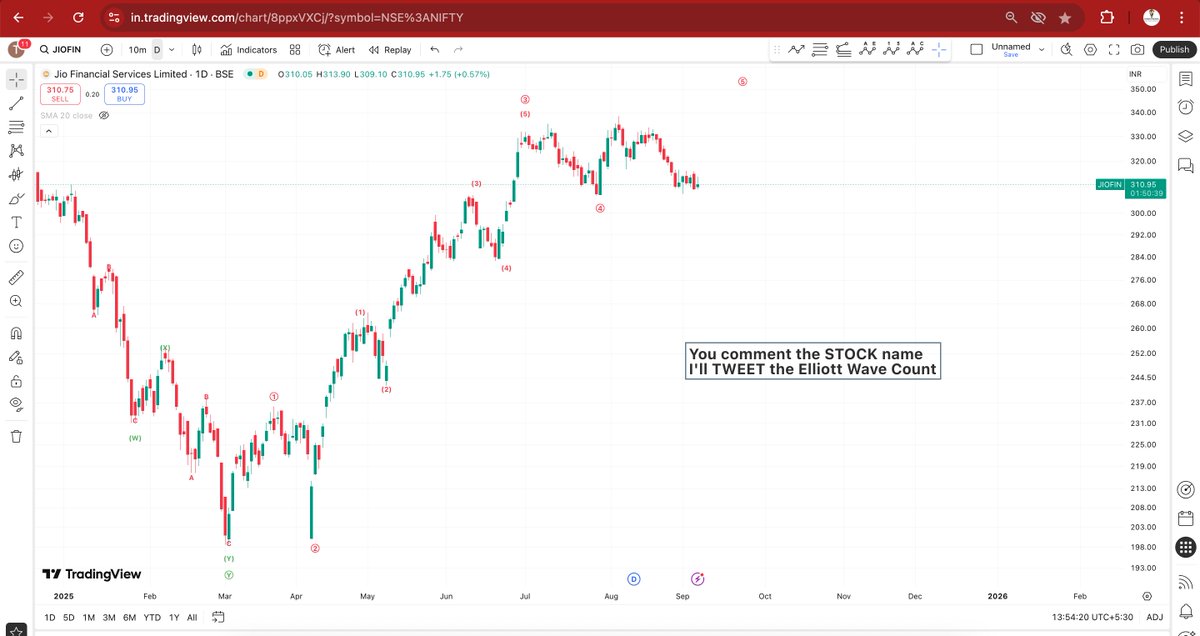The image size is (1200, 636).
Task: Redo the last chart action
Action: click(x=458, y=49)
